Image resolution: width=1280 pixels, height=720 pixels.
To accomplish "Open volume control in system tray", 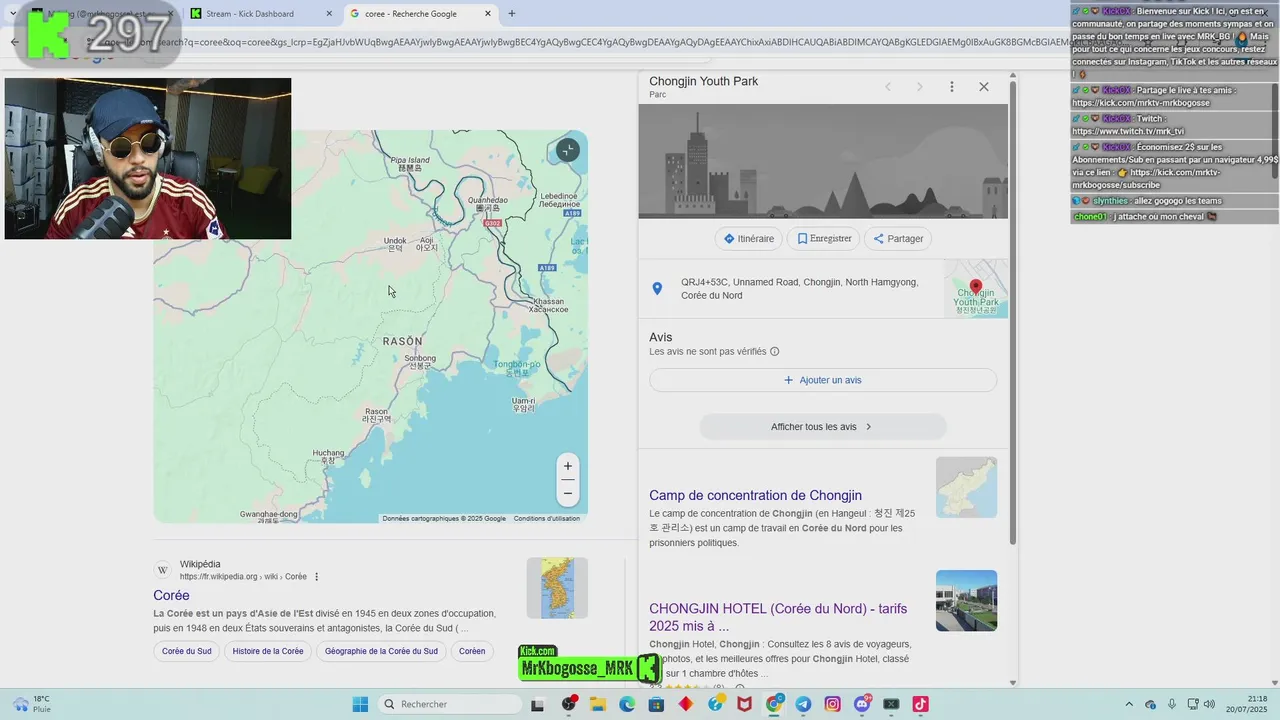I will point(1209,704).
